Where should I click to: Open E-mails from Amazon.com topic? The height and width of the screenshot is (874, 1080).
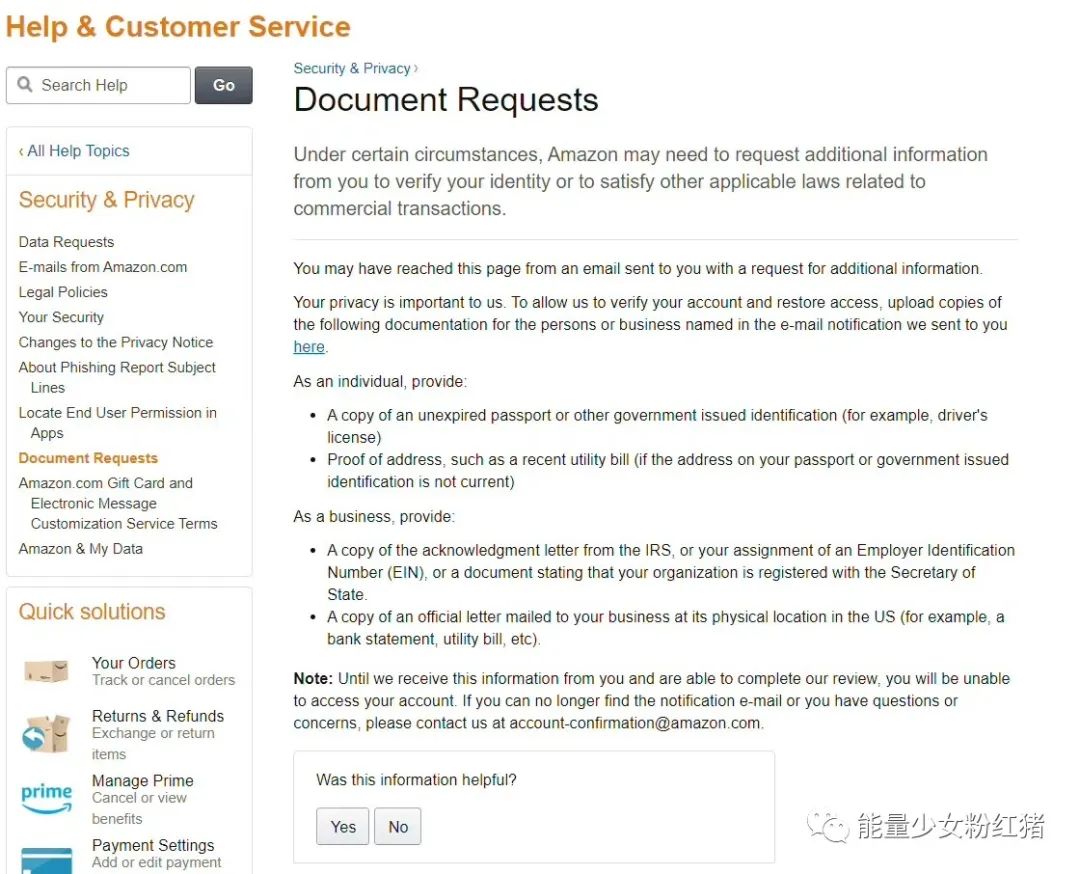coord(103,267)
